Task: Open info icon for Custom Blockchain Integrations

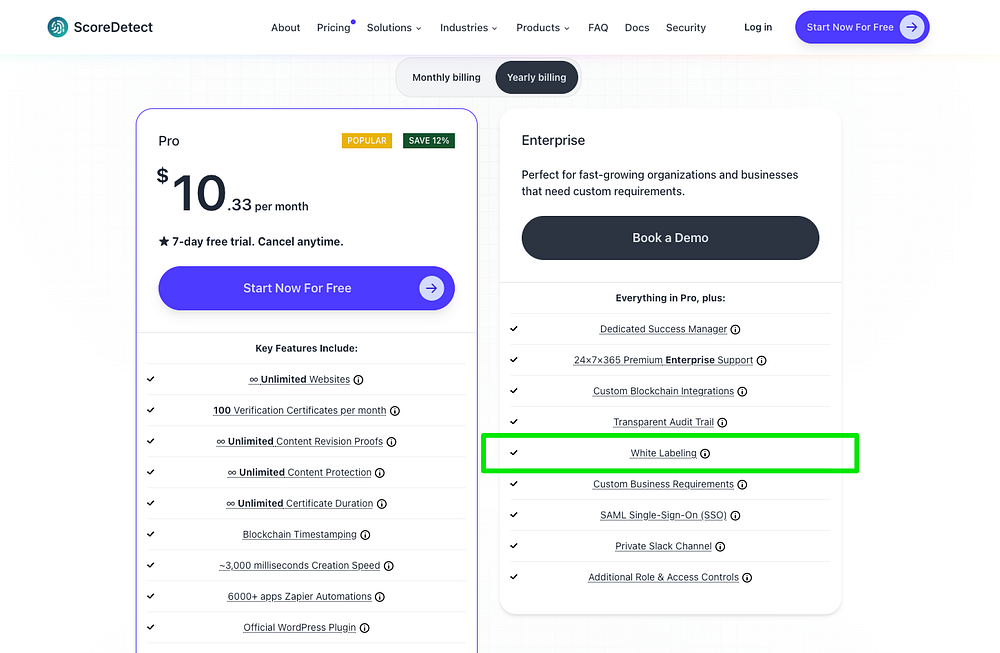Action: 742,392
